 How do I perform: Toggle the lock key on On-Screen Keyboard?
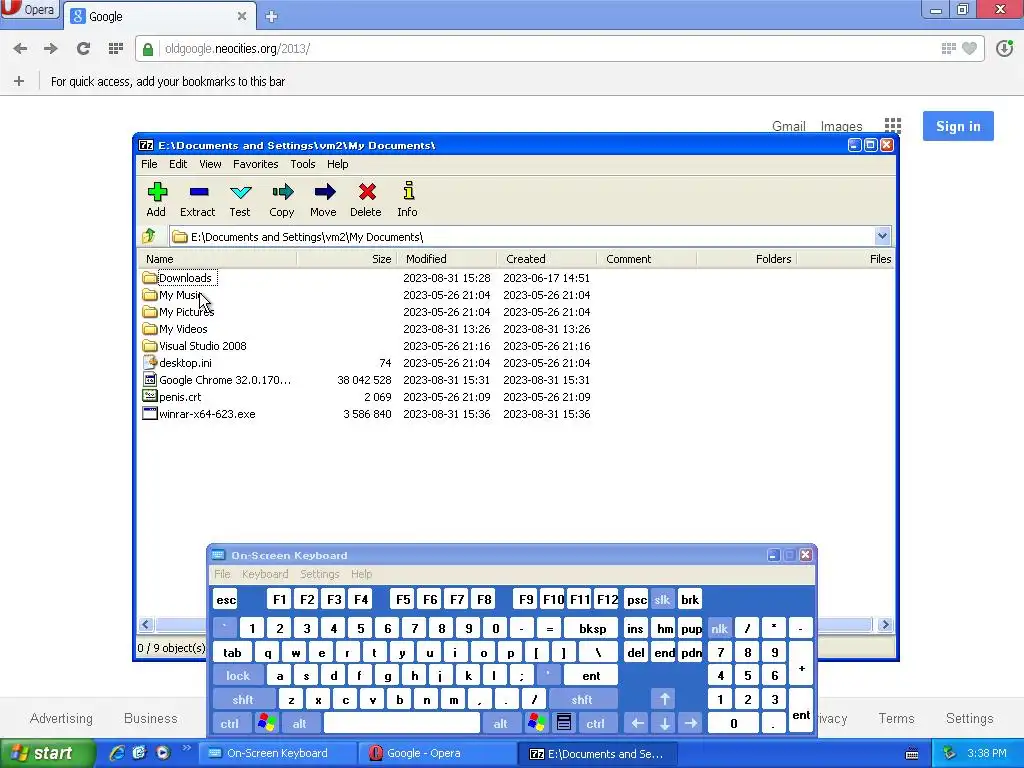(x=238, y=676)
